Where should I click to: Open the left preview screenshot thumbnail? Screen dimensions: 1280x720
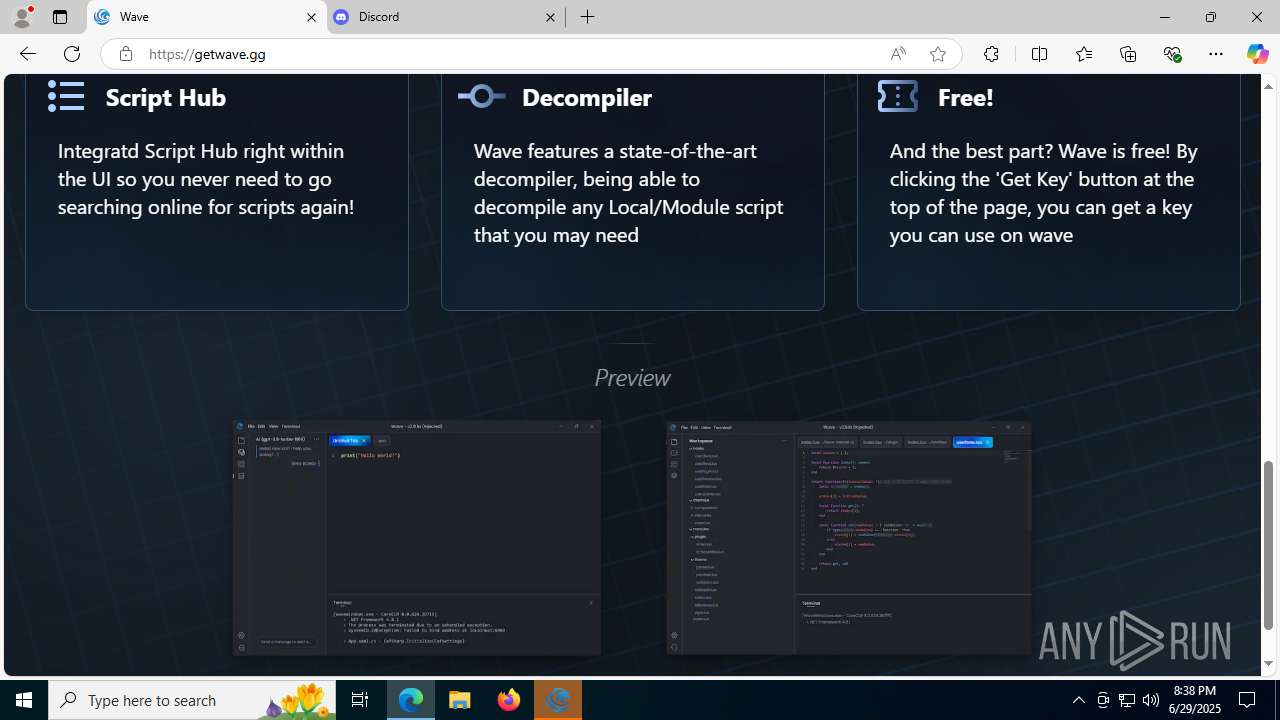[x=417, y=538]
